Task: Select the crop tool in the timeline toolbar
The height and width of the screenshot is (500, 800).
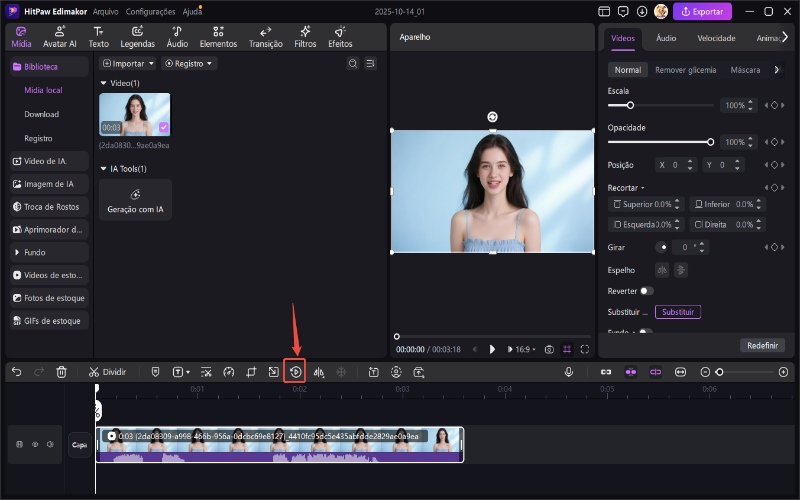Action: point(251,371)
